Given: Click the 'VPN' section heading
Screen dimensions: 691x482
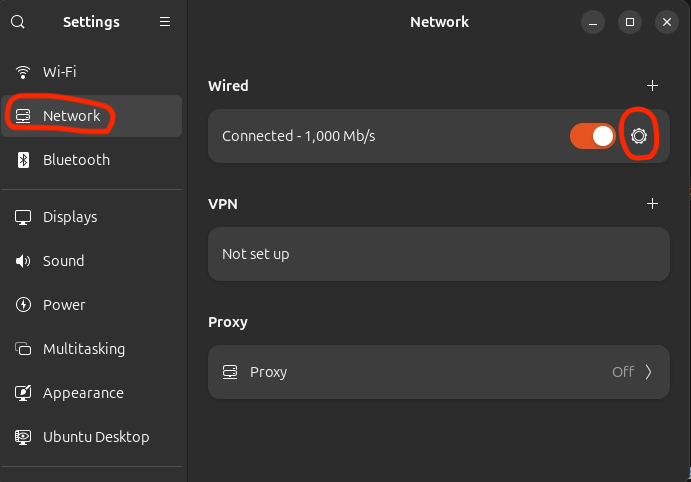Looking at the screenshot, I should [223, 204].
